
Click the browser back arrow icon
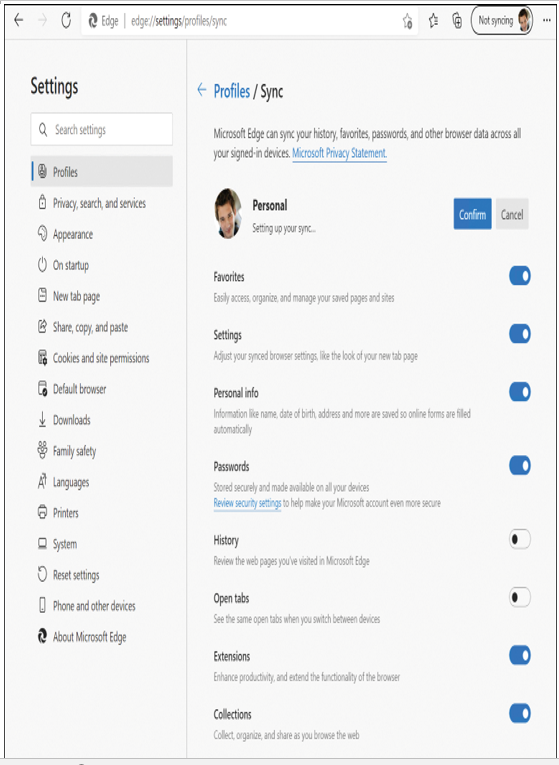19,20
